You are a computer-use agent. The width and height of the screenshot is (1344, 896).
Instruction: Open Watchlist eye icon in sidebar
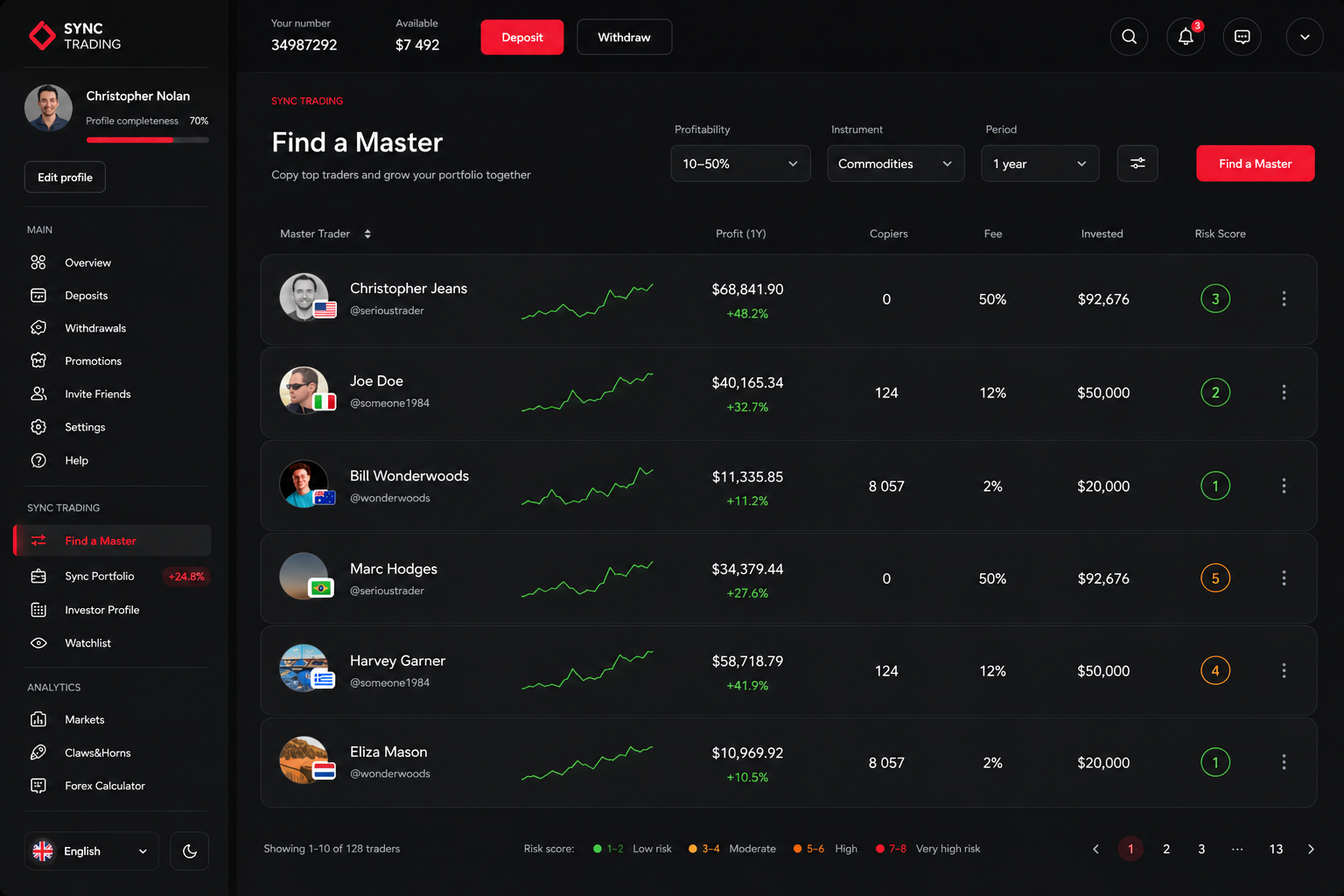pyautogui.click(x=38, y=643)
